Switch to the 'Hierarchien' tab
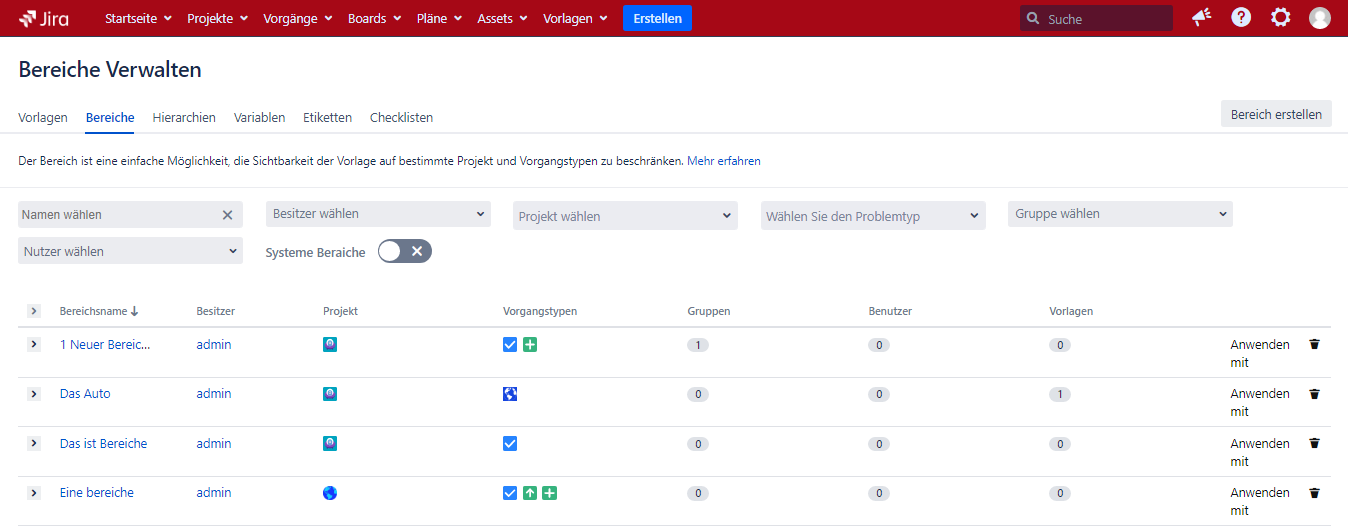 (184, 117)
